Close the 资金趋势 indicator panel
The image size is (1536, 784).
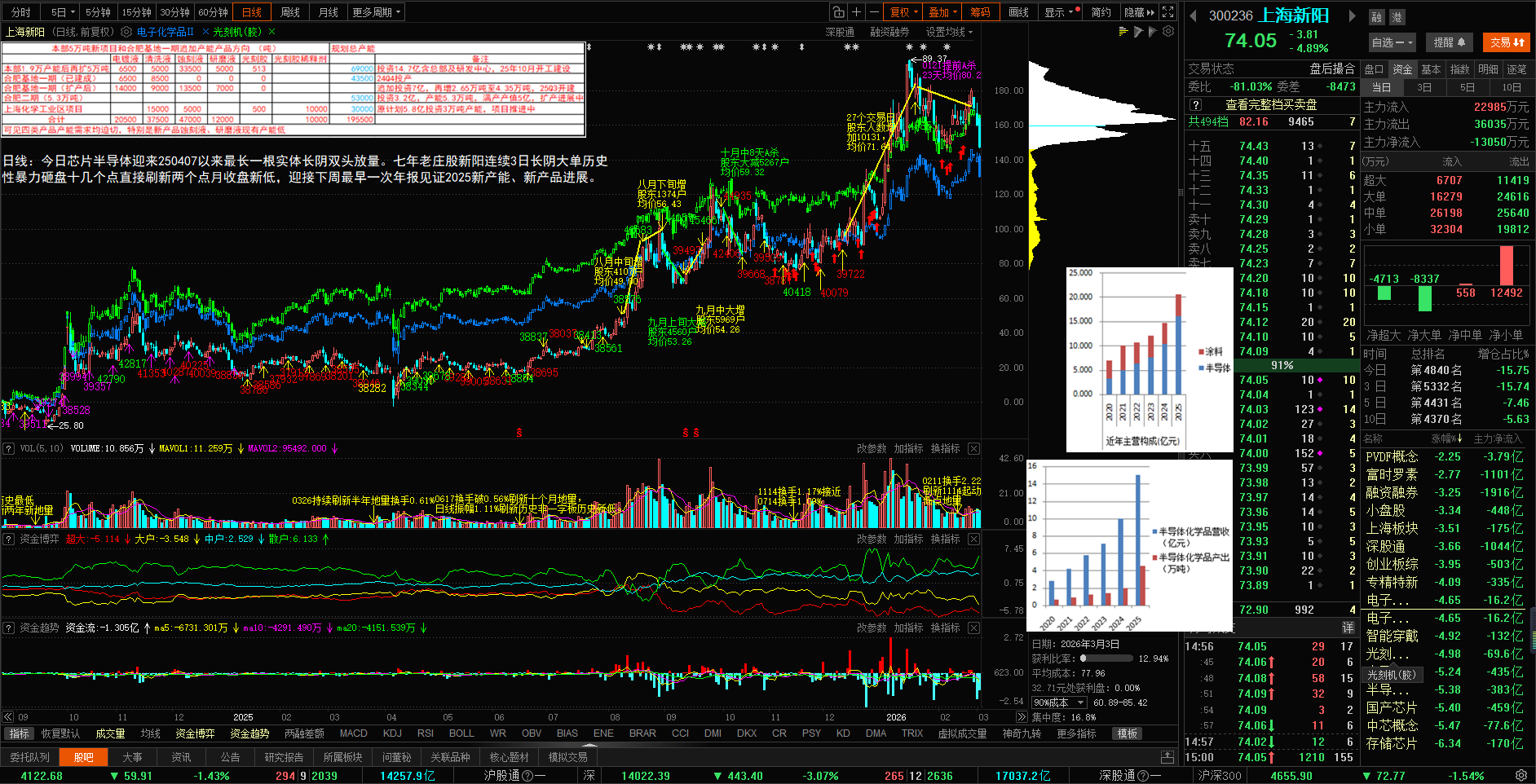pyautogui.click(x=973, y=628)
